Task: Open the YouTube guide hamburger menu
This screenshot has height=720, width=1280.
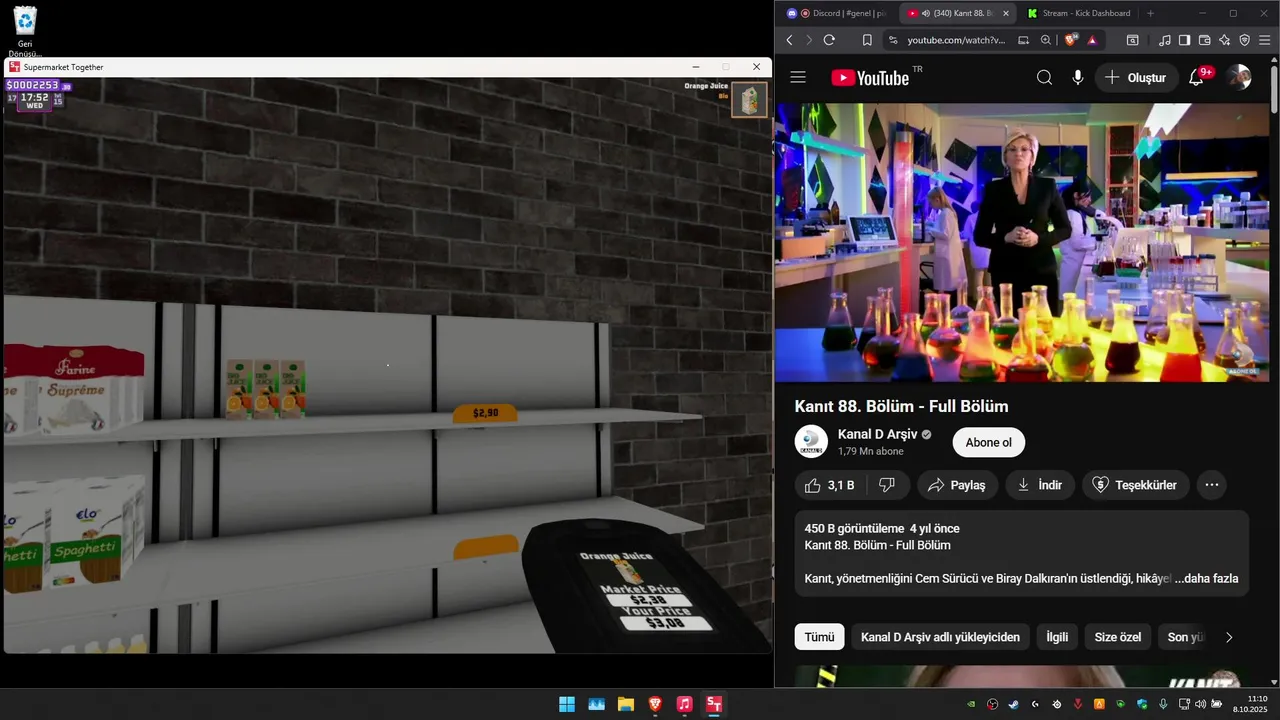Action: point(797,77)
